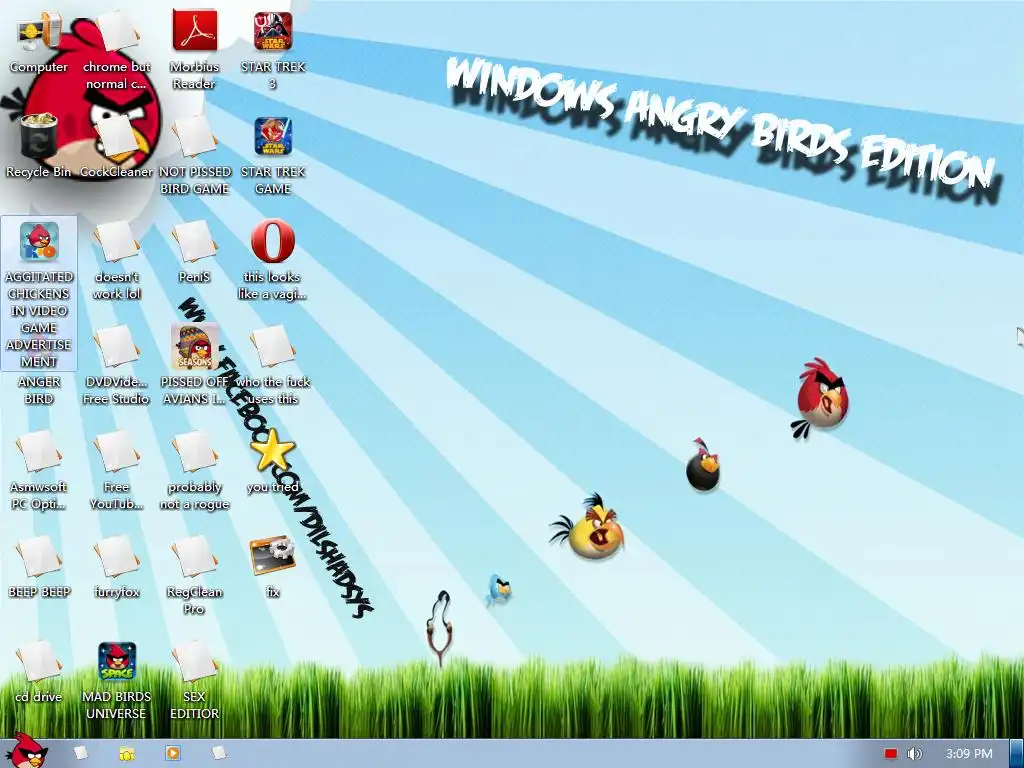Screen dimensions: 1024x768
Task: Click the 'PeniS' icon label text
Action: pyautogui.click(x=195, y=276)
